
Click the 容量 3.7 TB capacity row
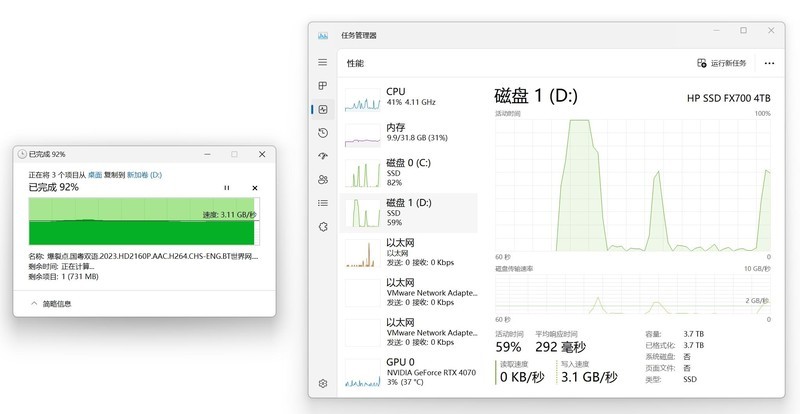(x=674, y=334)
